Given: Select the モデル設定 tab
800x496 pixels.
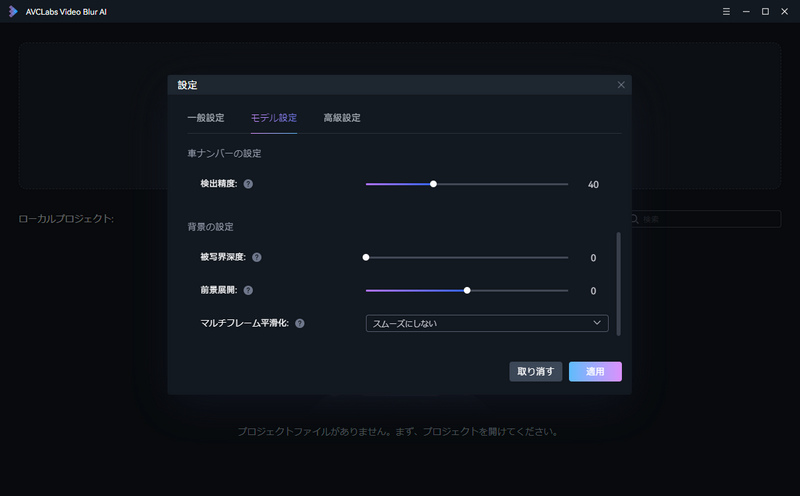Looking at the screenshot, I should 273,118.
